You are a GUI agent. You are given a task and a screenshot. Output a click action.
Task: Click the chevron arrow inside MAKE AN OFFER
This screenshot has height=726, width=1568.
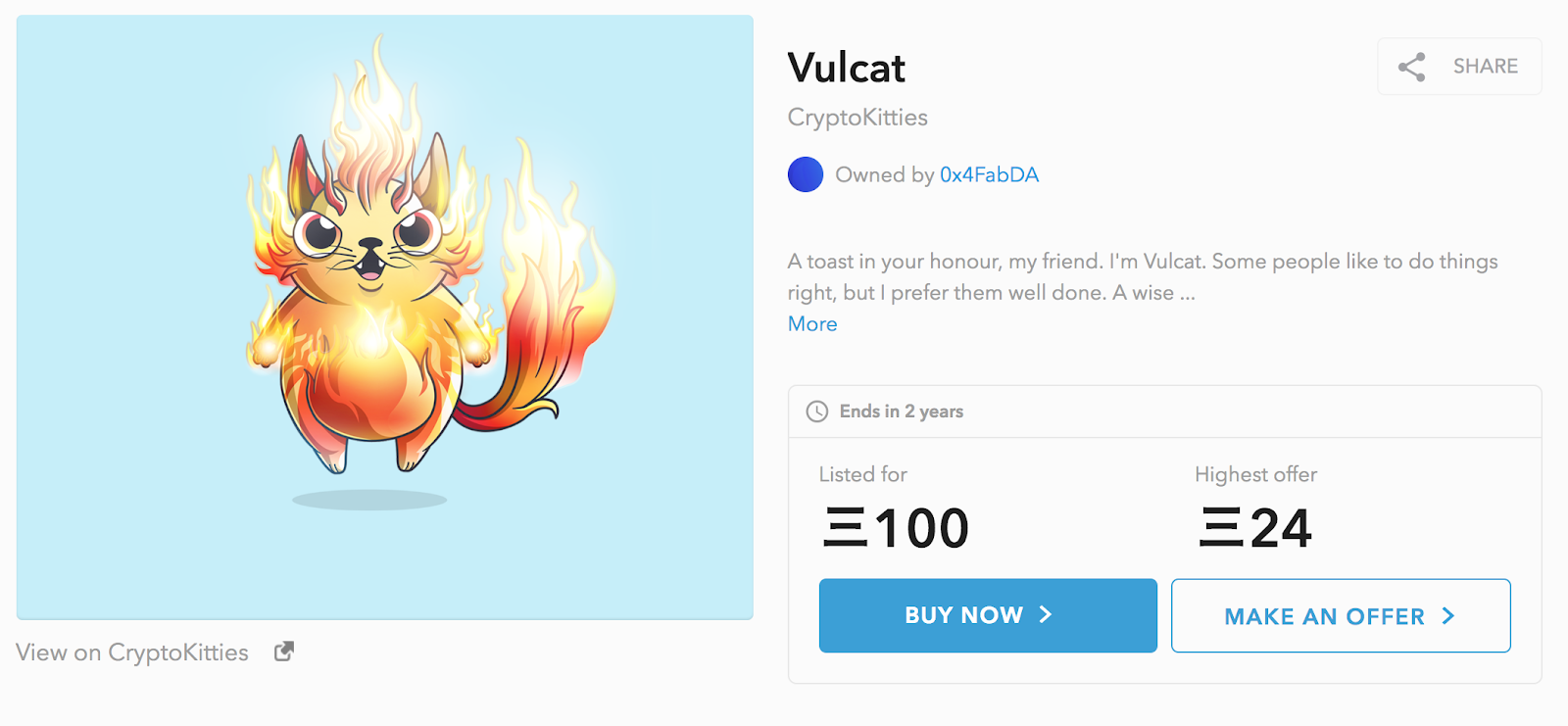(1447, 615)
